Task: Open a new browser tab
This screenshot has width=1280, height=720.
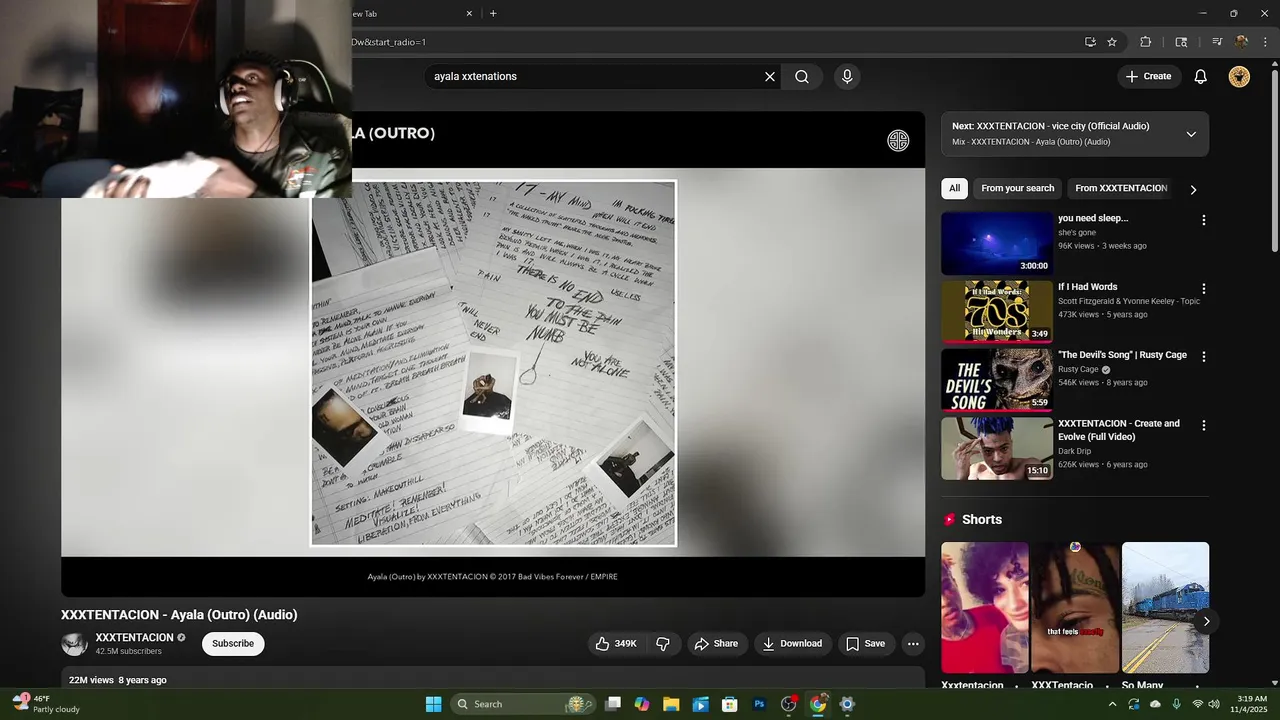Action: click(x=493, y=14)
